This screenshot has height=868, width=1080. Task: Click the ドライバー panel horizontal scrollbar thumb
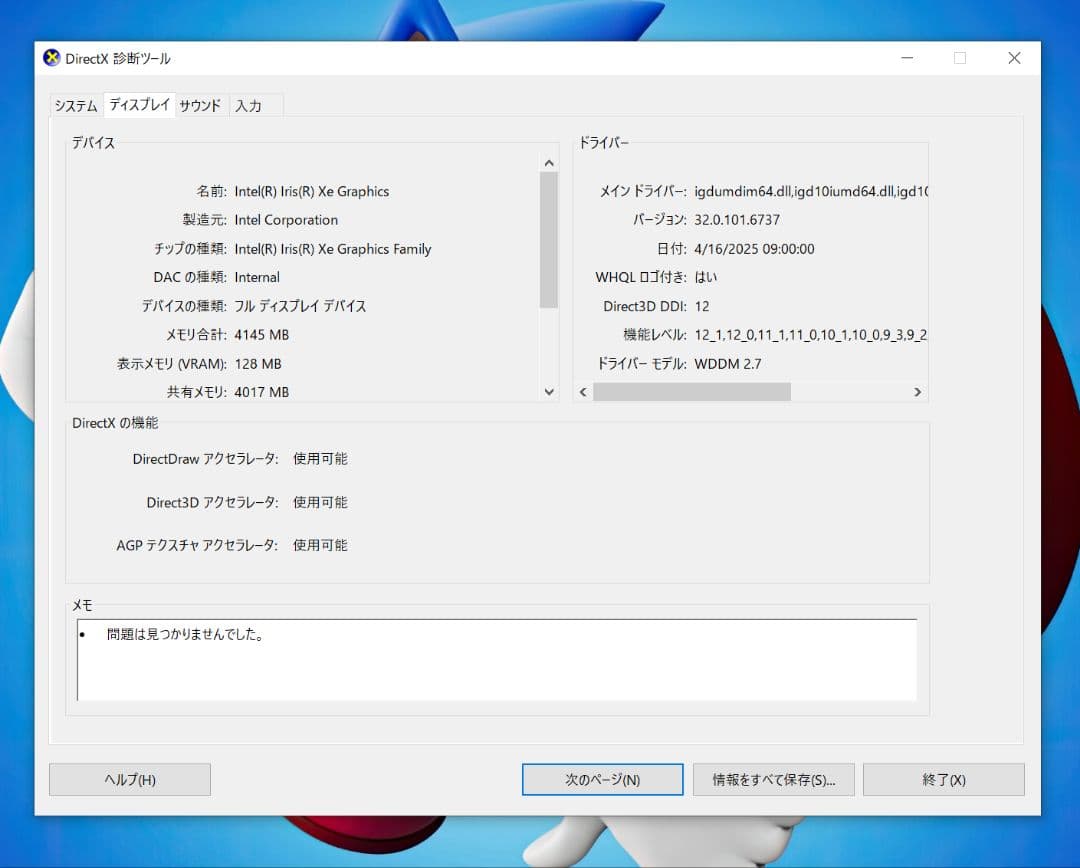point(692,392)
